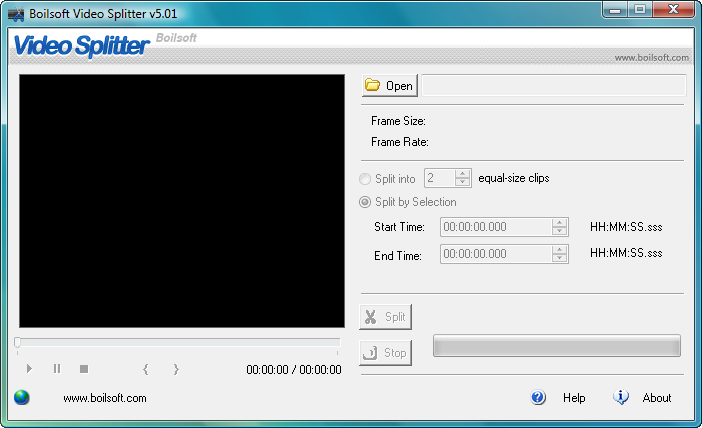Maximize the Boilsoft Video Splitter window
The image size is (702, 428).
pyautogui.click(x=640, y=9)
